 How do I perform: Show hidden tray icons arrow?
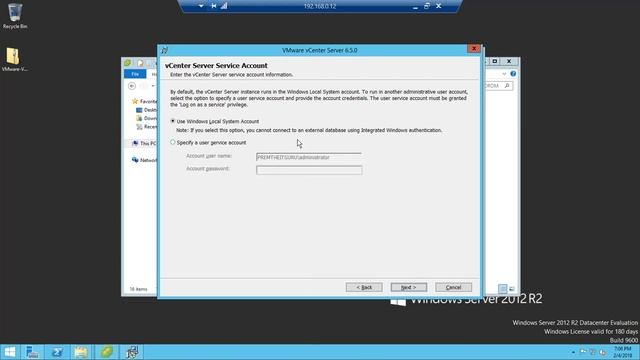coord(573,352)
